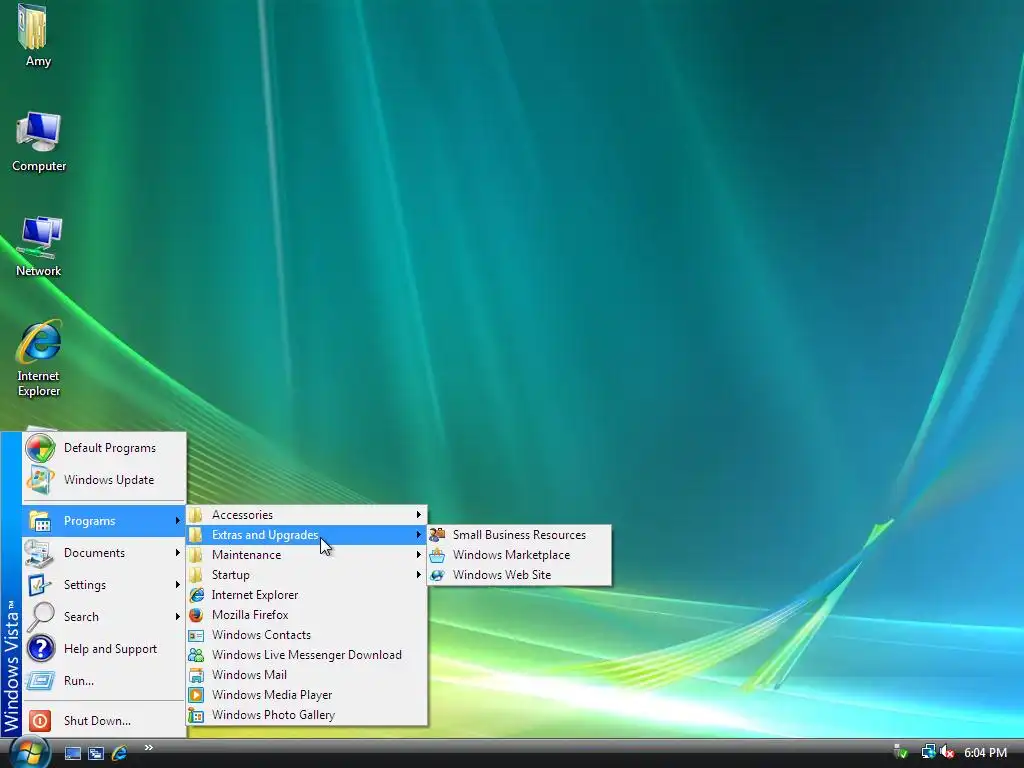Screen dimensions: 1024x768
Task: Open the Accessories folder
Action: [307, 515]
